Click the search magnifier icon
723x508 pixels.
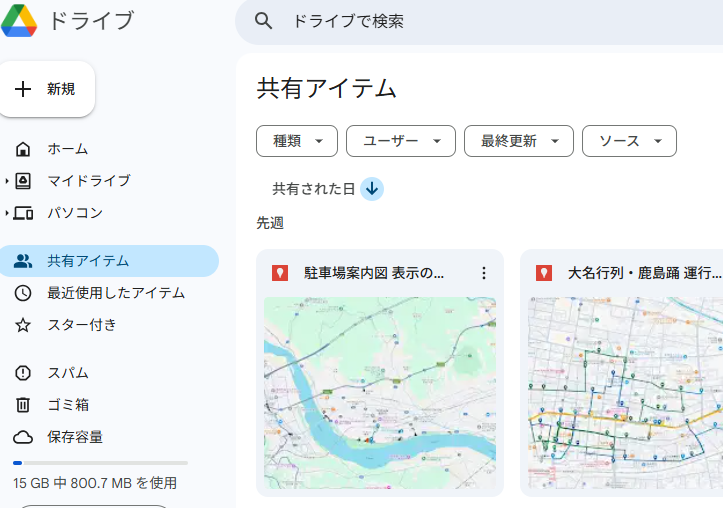pyautogui.click(x=264, y=21)
